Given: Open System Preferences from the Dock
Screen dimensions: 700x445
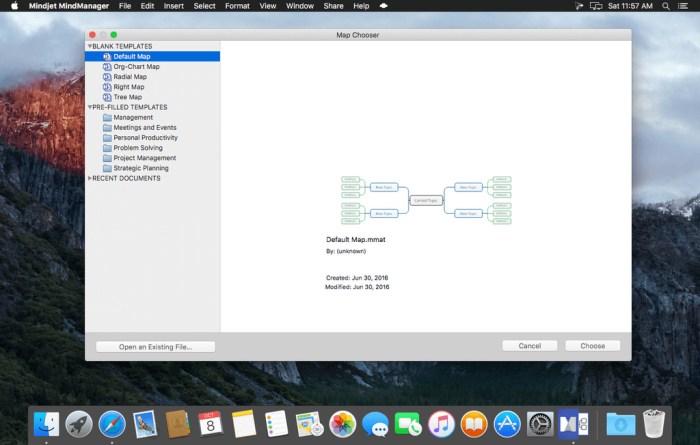Looking at the screenshot, I should [x=540, y=423].
